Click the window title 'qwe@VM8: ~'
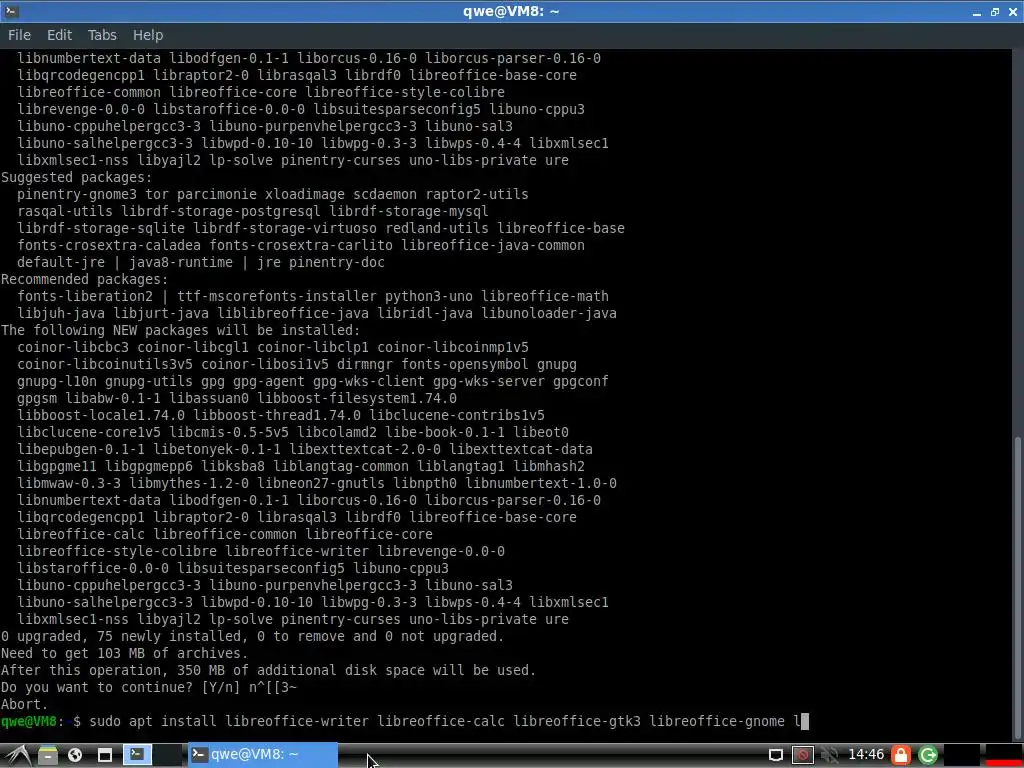1024x768 pixels. click(511, 11)
